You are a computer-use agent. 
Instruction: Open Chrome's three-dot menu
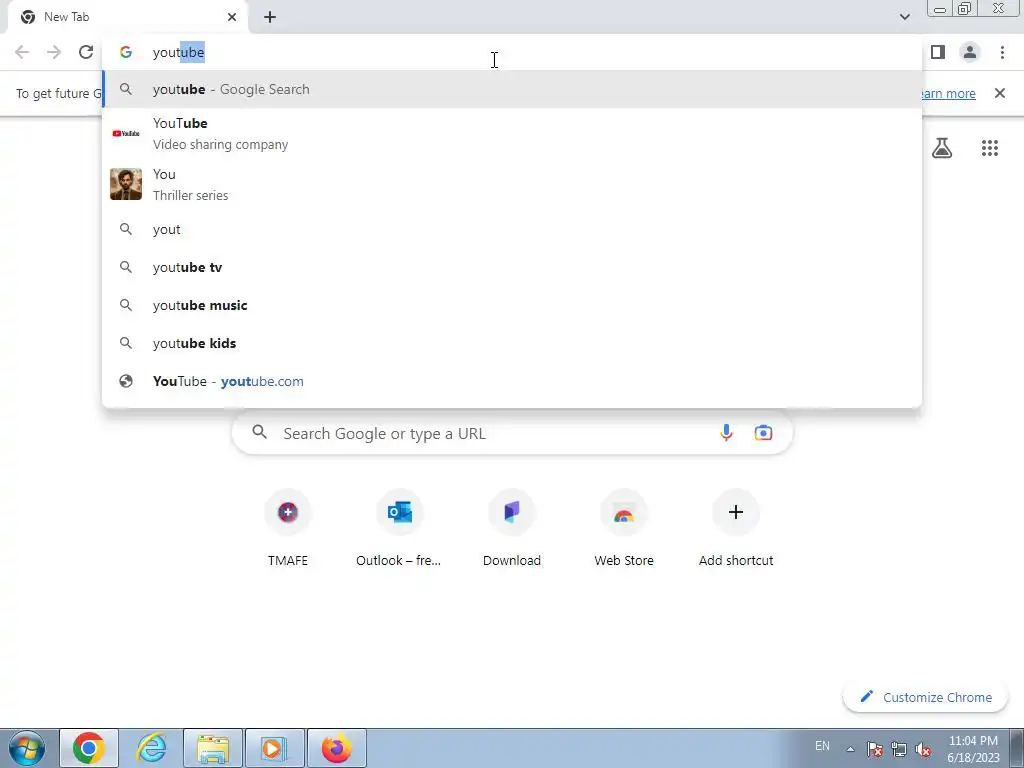point(1002,52)
